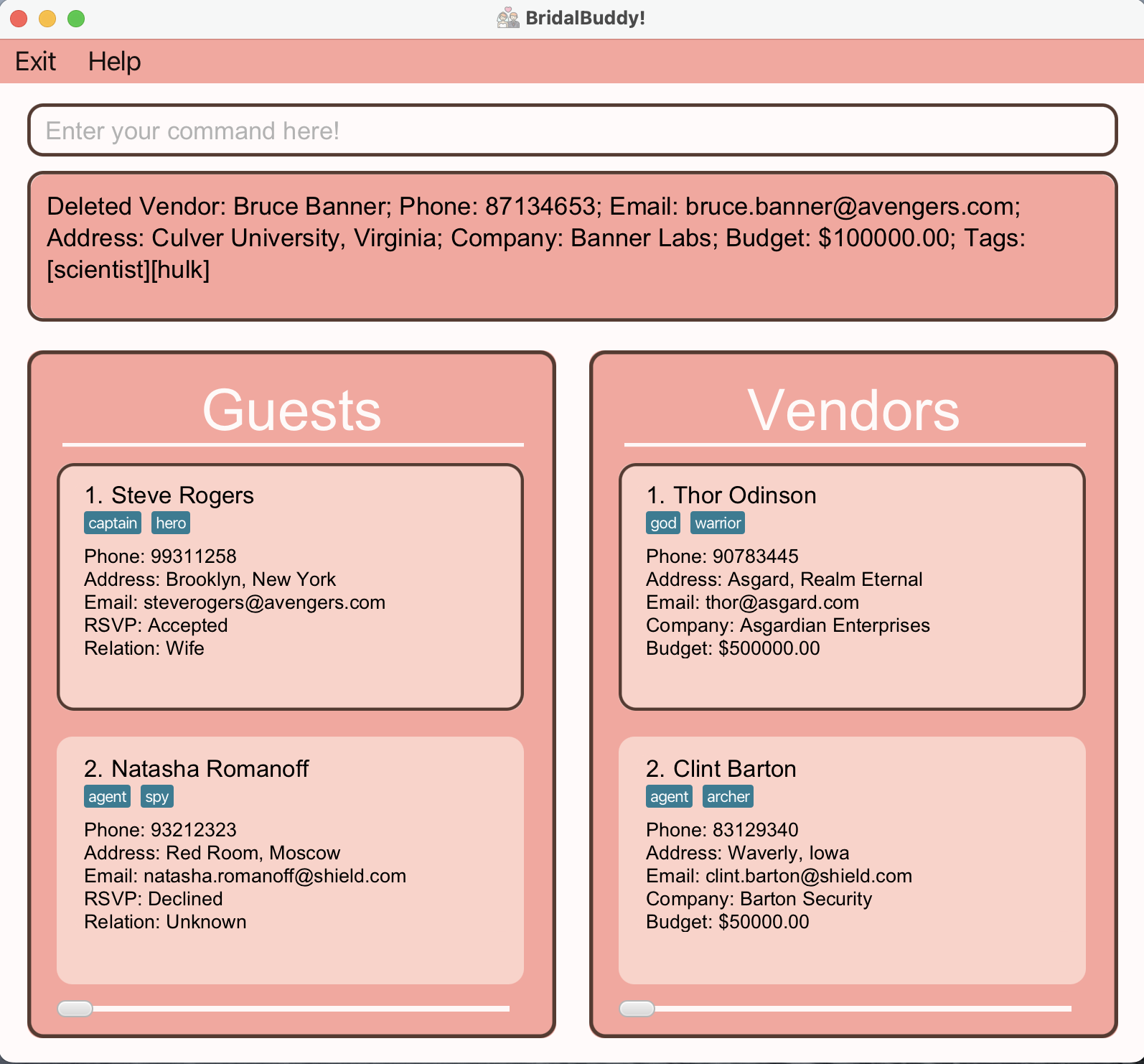This screenshot has height=1064, width=1144.
Task: Click the Vendors list horizontal scrollbar thumb
Action: coord(637,1009)
